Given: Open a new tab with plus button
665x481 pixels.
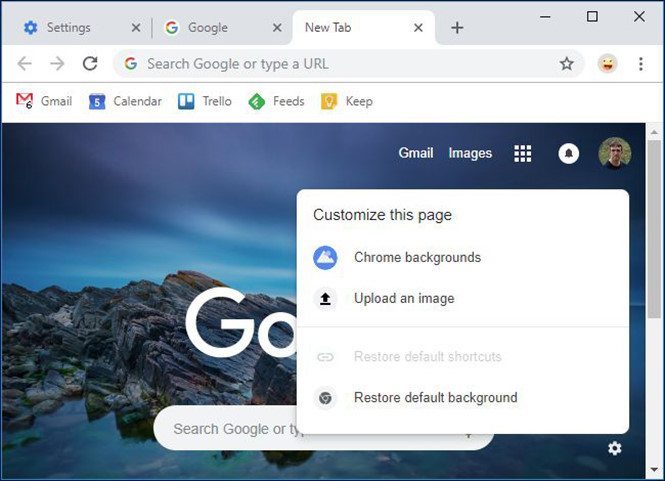Looking at the screenshot, I should [x=457, y=28].
